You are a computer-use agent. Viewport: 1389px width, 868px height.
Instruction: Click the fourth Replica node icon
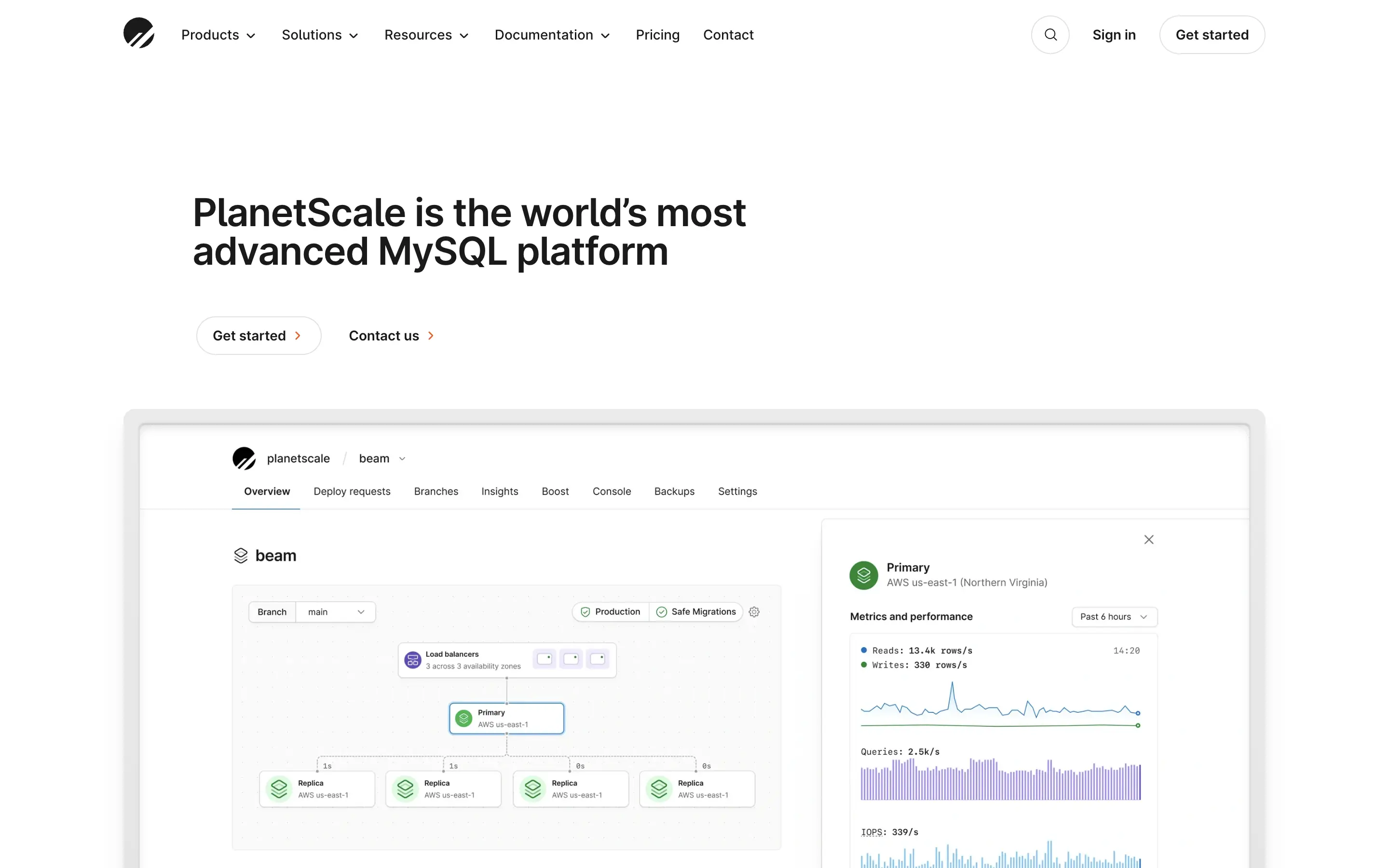click(659, 789)
